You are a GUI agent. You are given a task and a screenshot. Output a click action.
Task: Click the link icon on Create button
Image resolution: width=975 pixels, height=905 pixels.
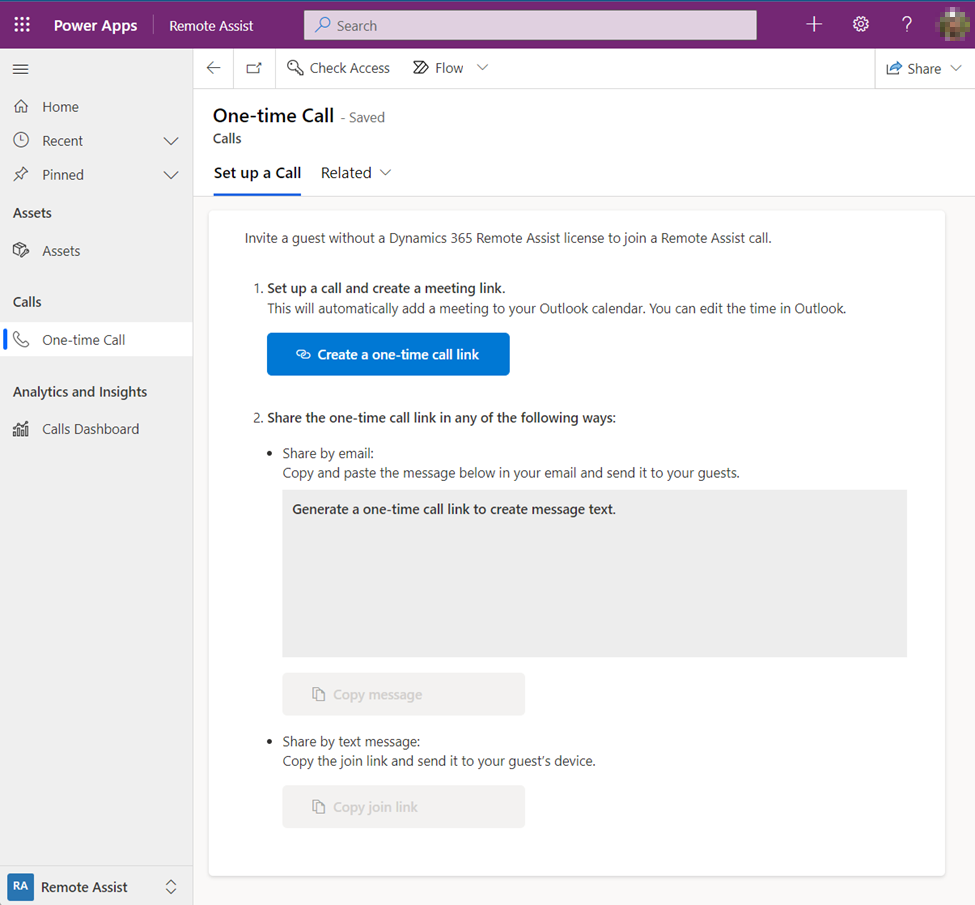point(303,354)
